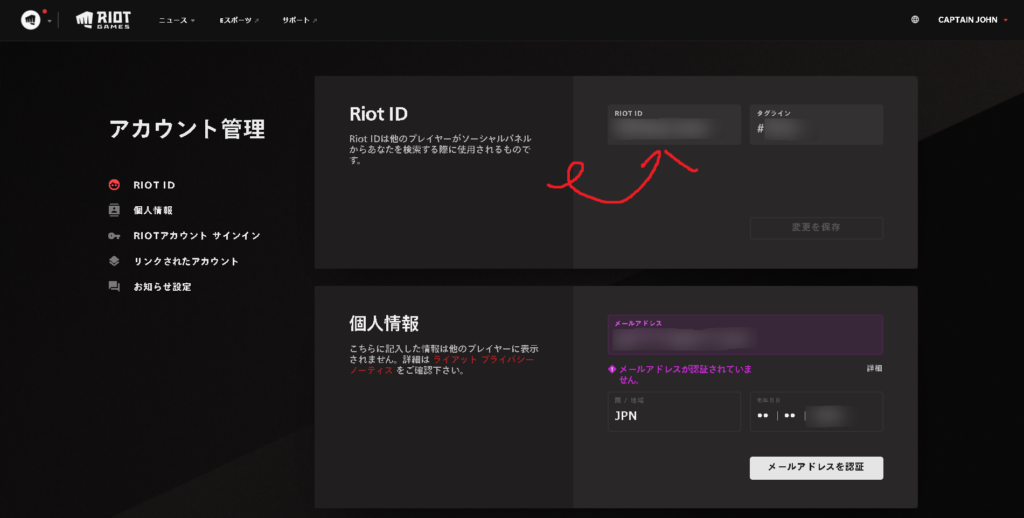
Task: Click the key icon for RIOTアカウント サインイン
Action: 115,236
